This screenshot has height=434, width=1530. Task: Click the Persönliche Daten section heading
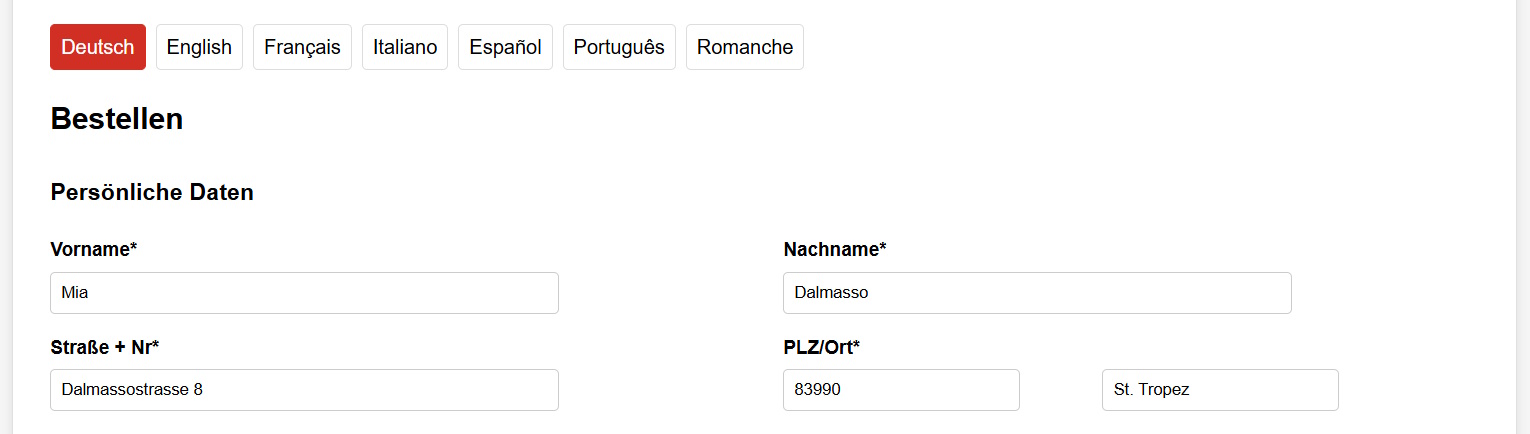pyautogui.click(x=152, y=192)
